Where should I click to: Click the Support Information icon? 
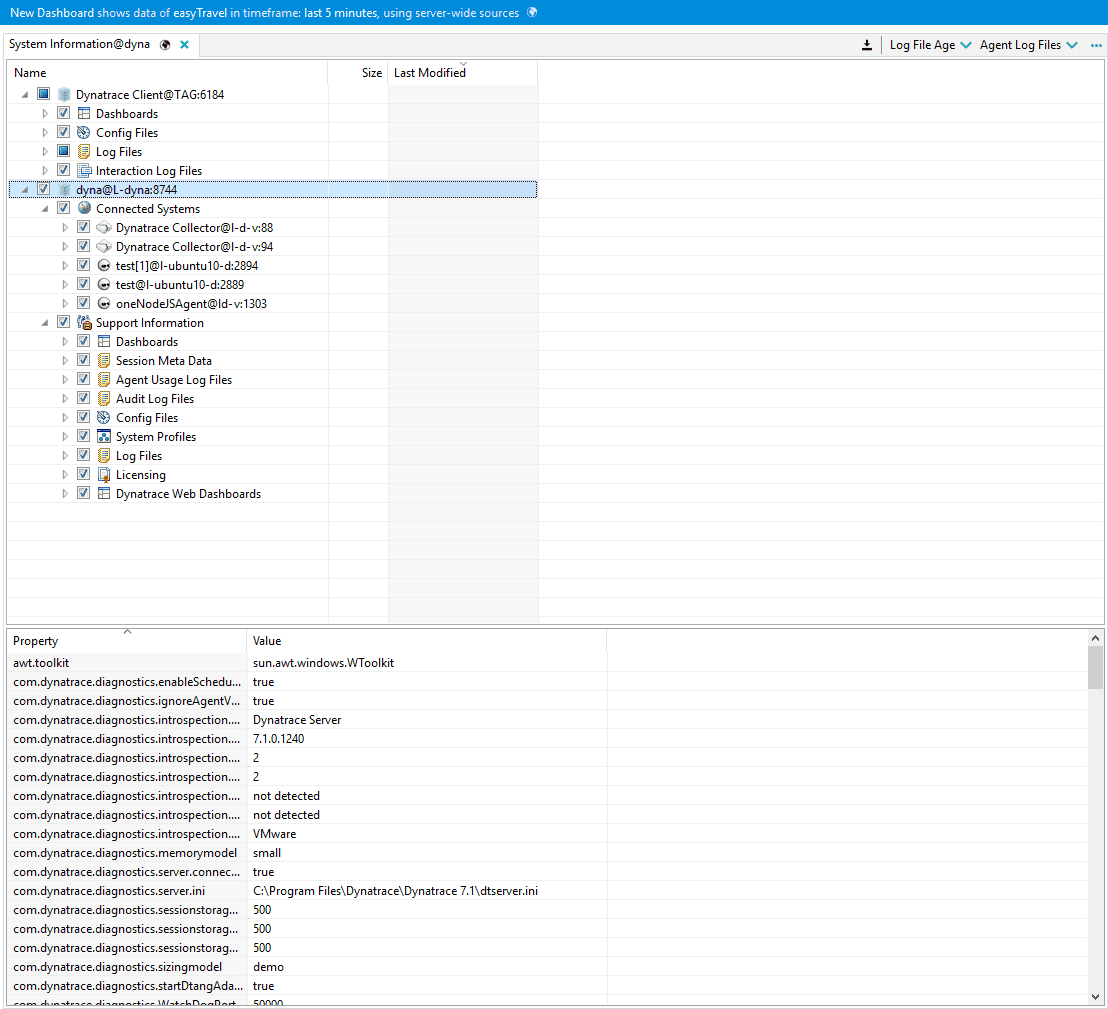tap(84, 323)
